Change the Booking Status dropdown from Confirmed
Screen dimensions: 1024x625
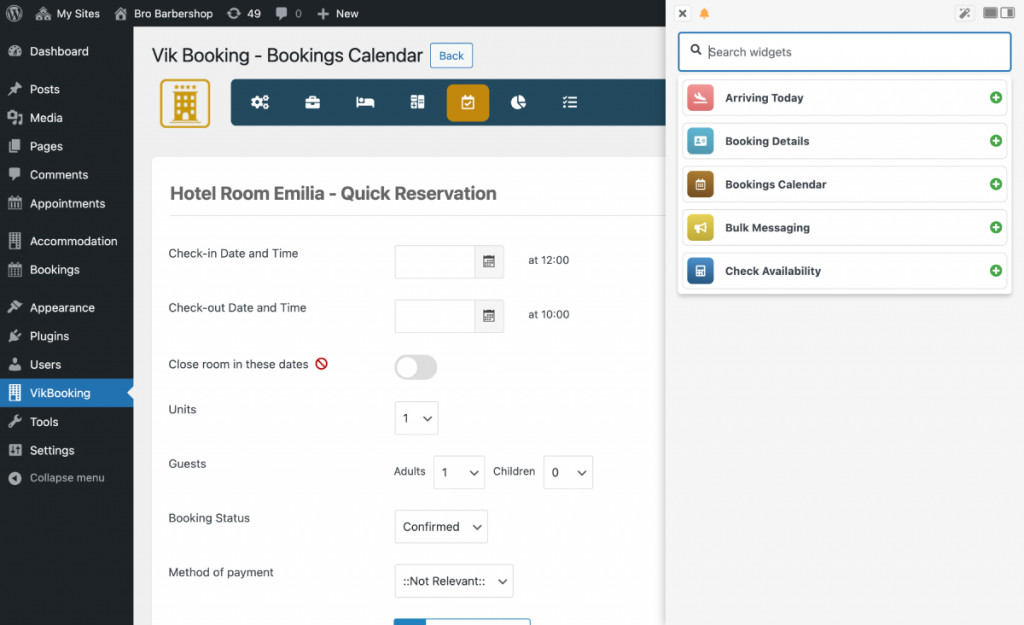click(441, 526)
